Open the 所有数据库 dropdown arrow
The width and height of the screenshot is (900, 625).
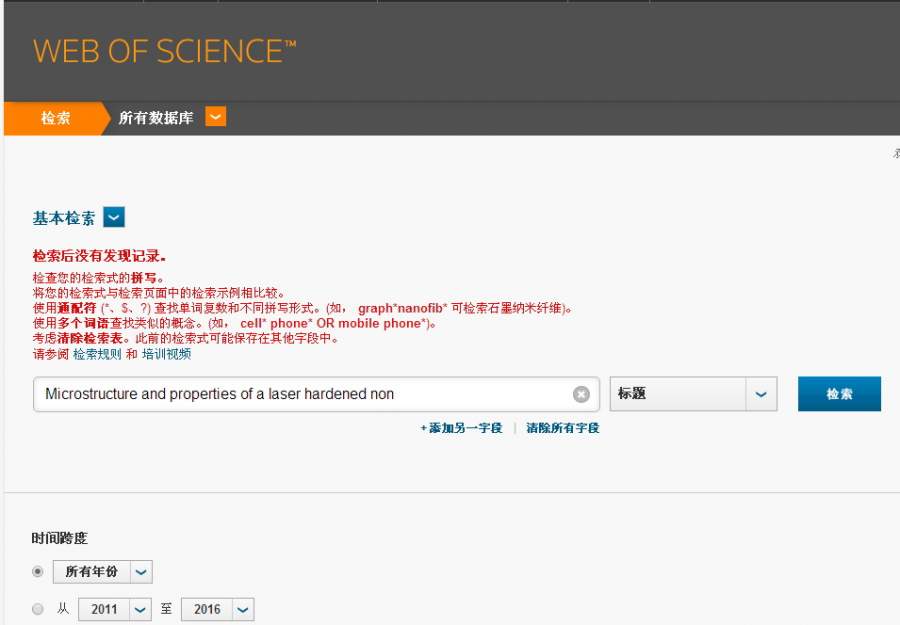tap(215, 117)
